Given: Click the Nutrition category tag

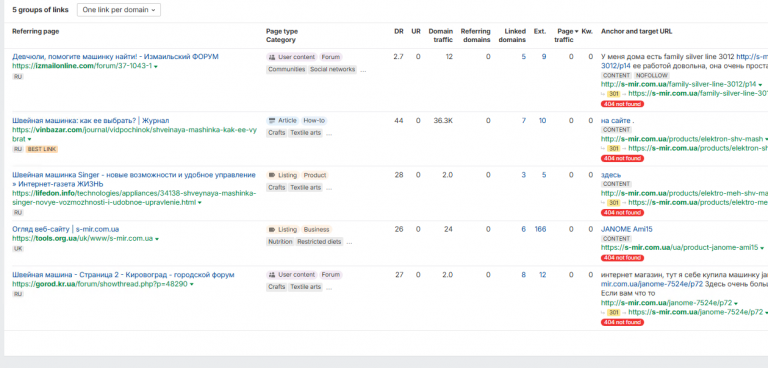Looking at the screenshot, I should [x=280, y=242].
